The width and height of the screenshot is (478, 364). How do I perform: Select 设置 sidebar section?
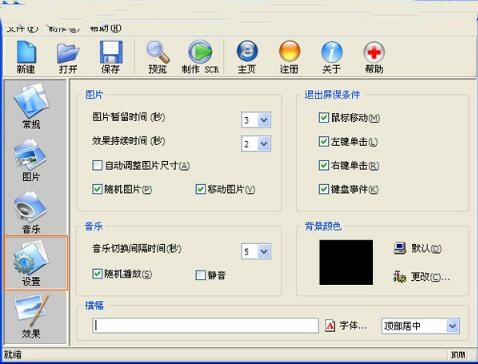pos(36,263)
